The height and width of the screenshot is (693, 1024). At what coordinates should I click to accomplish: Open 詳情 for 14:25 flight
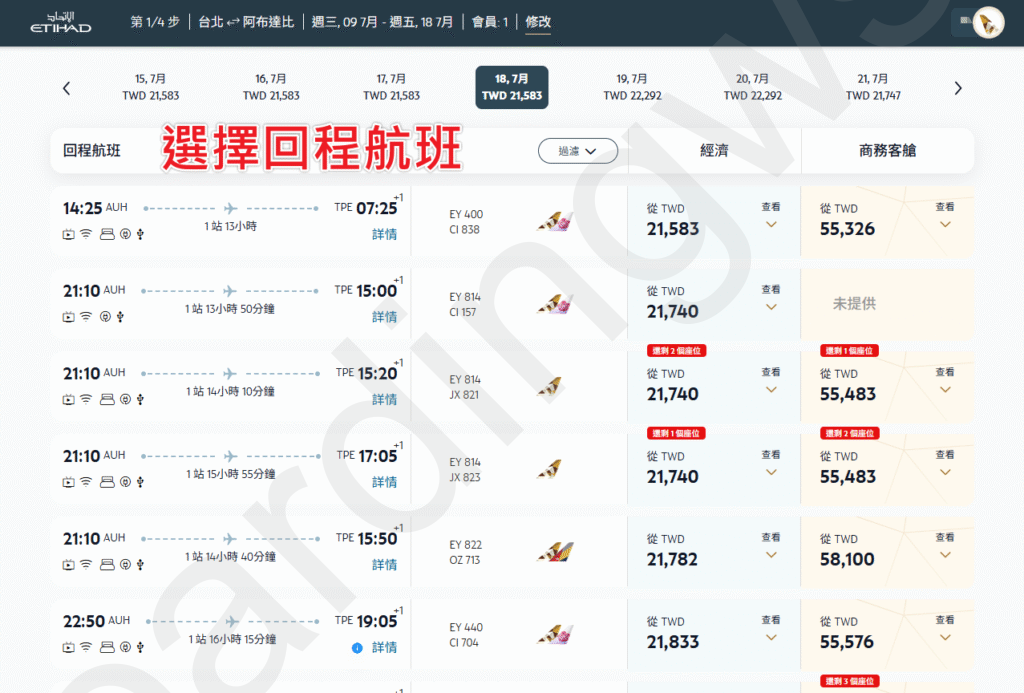[385, 234]
